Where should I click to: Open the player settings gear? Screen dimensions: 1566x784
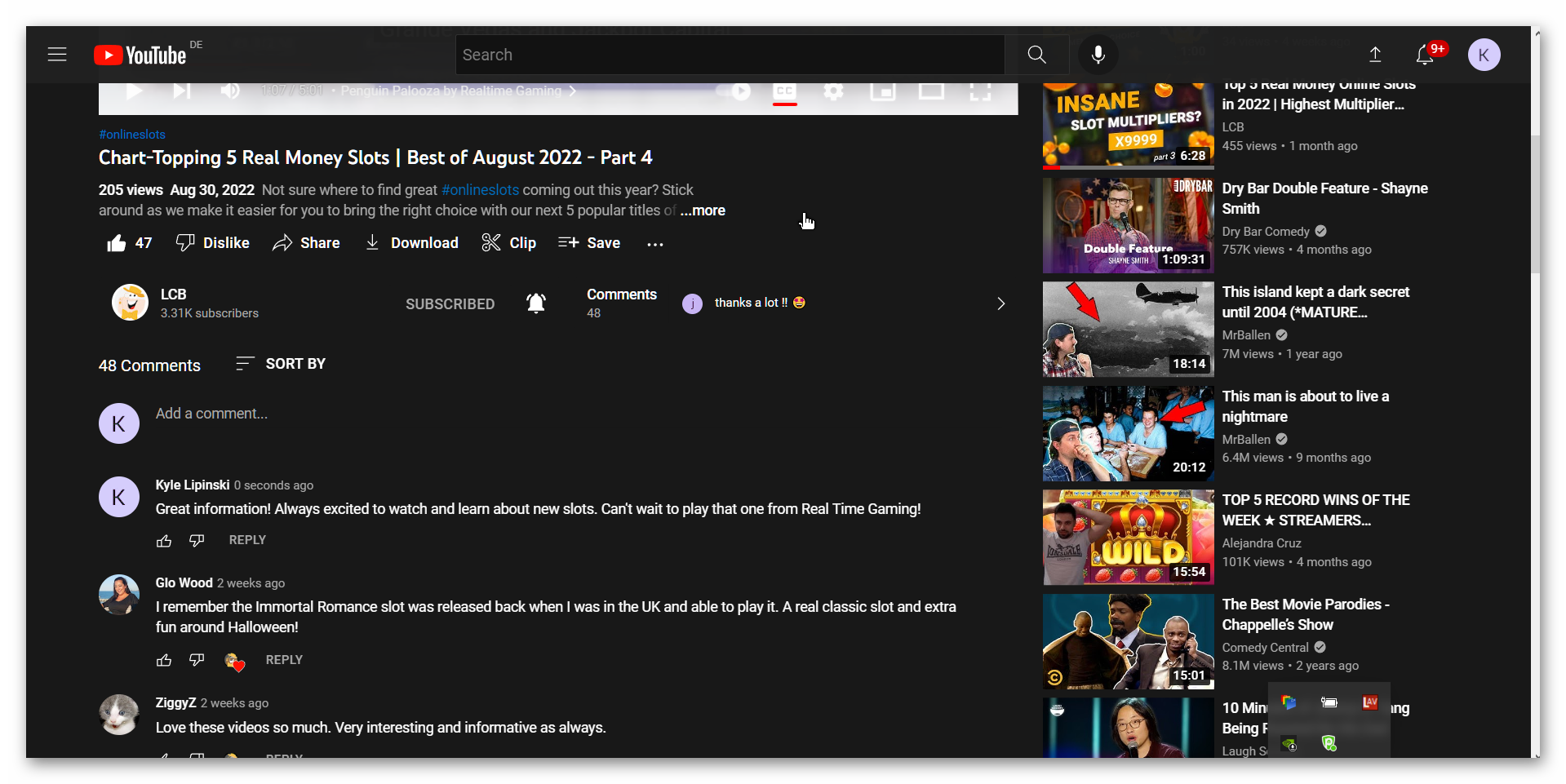(833, 91)
